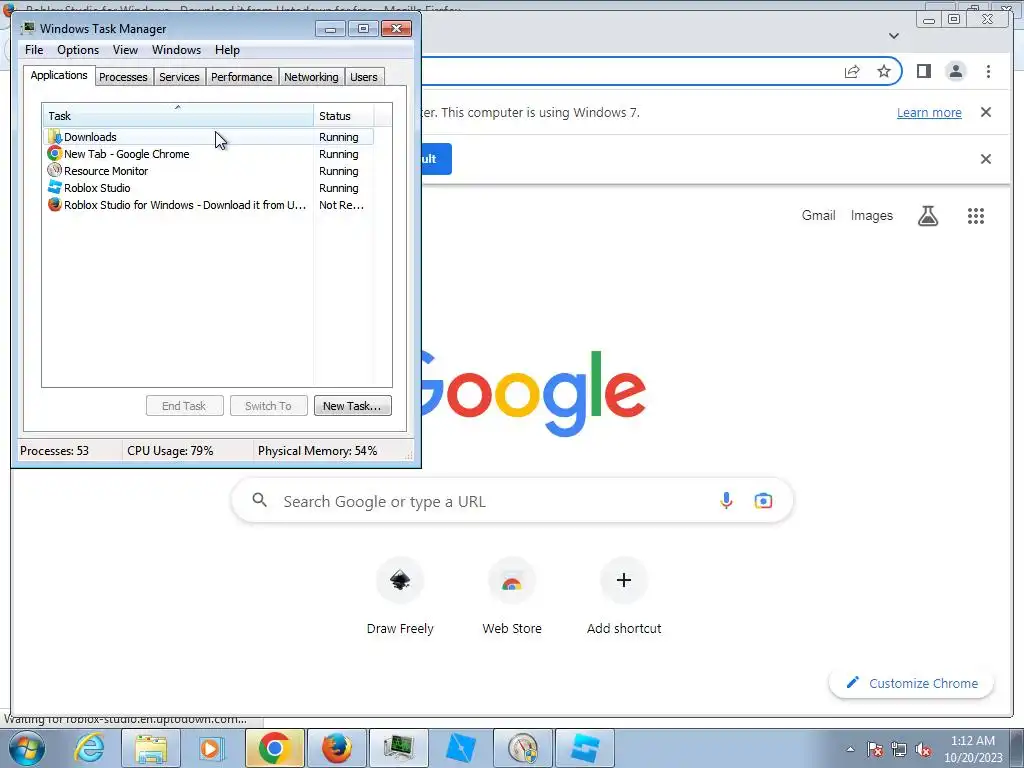Expand Chrome tab search chevron
The width and height of the screenshot is (1024, 768).
(894, 36)
